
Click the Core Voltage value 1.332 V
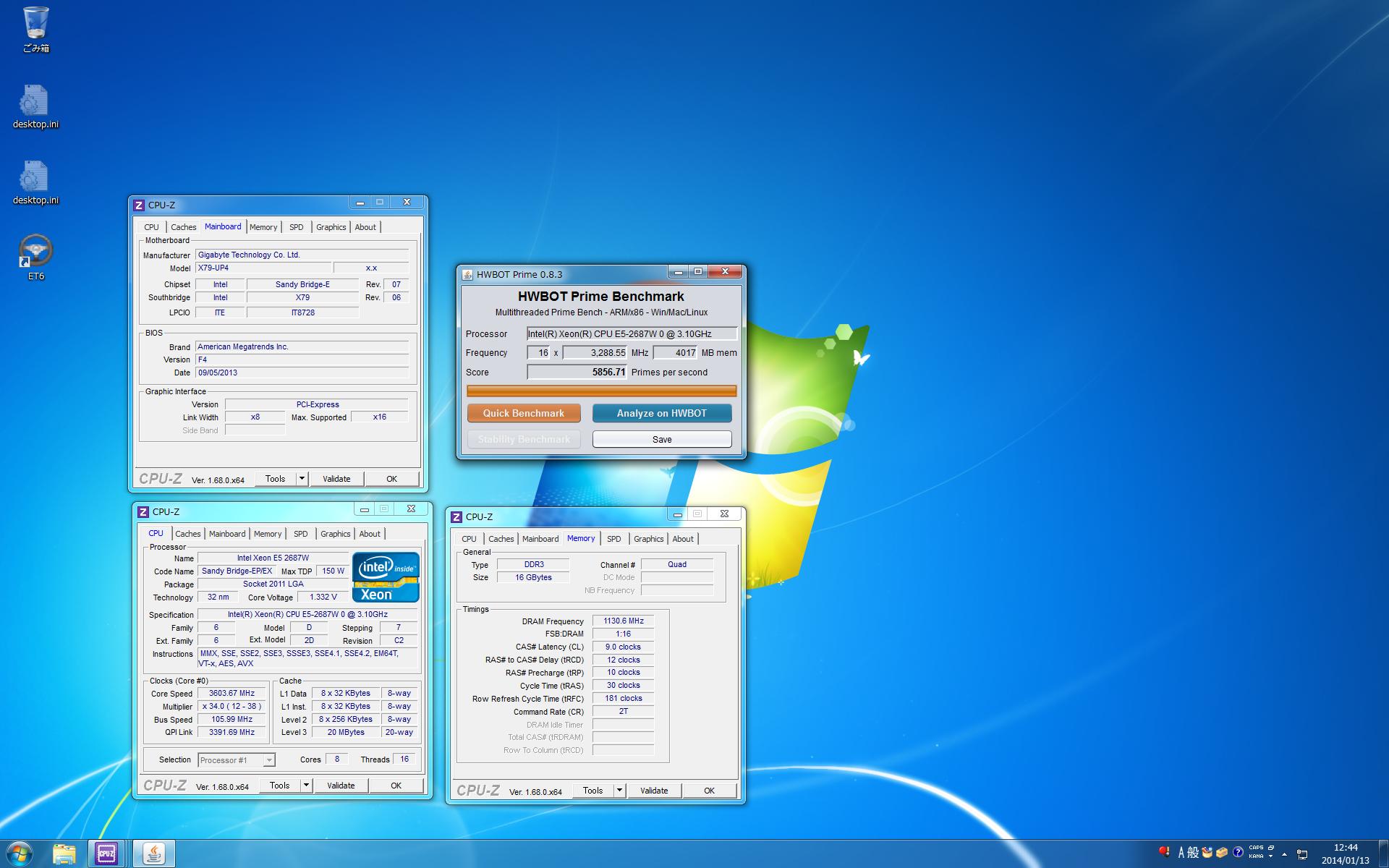(323, 597)
